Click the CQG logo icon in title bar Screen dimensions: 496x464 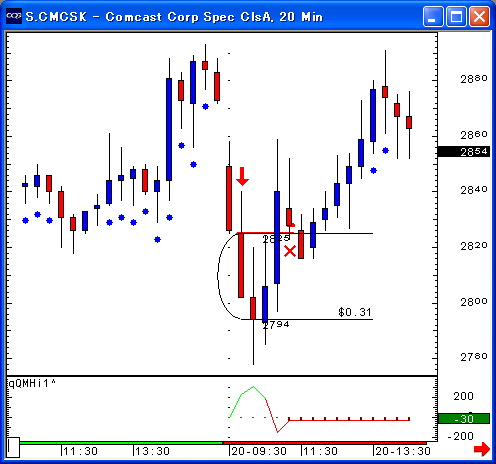point(14,16)
